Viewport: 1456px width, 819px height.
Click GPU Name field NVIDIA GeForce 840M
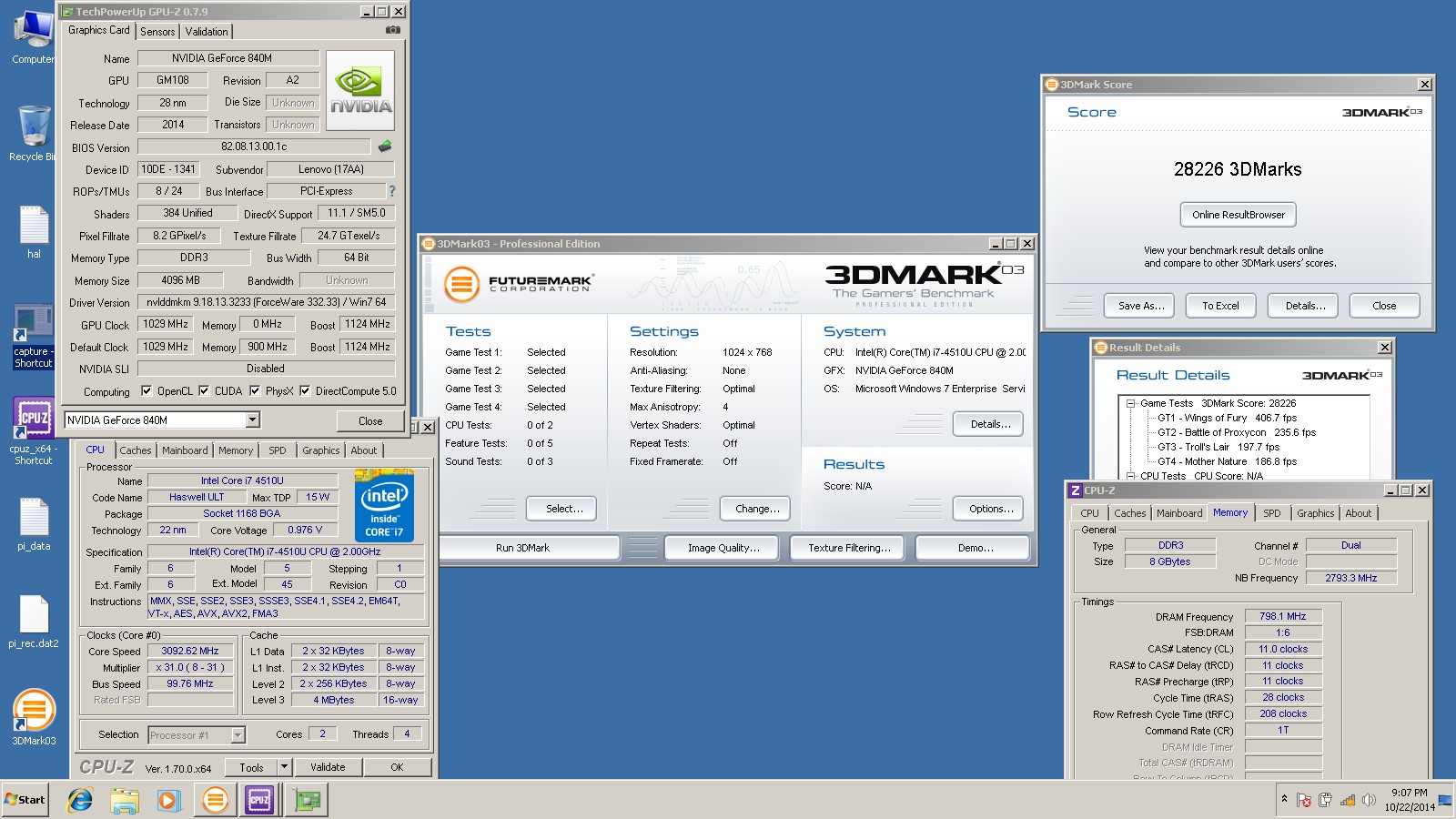click(x=228, y=58)
